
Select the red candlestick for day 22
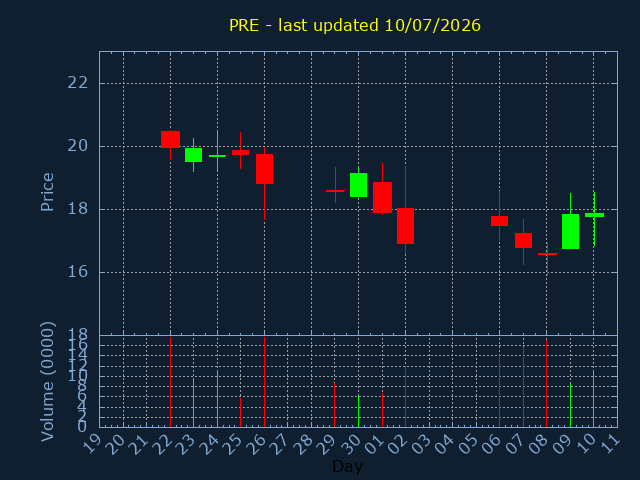[171, 140]
